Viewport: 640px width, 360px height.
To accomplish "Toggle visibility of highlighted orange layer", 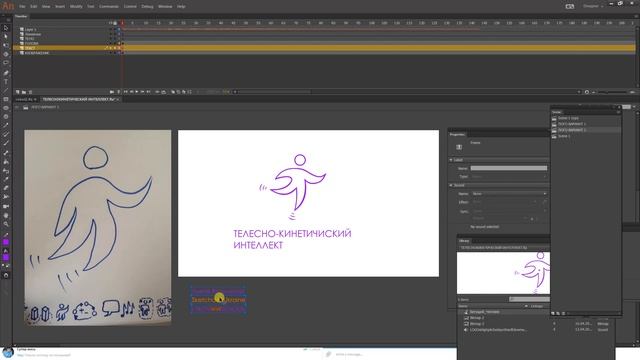I will pos(111,48).
